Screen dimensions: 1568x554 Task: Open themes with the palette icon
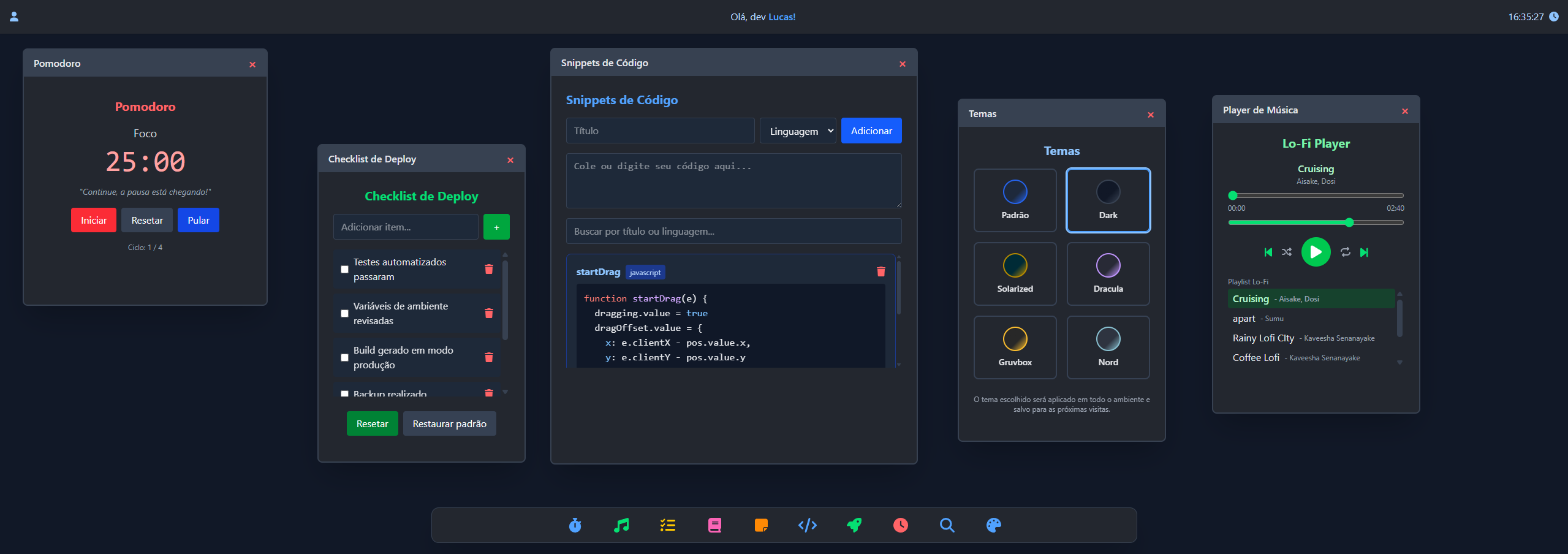pos(993,525)
